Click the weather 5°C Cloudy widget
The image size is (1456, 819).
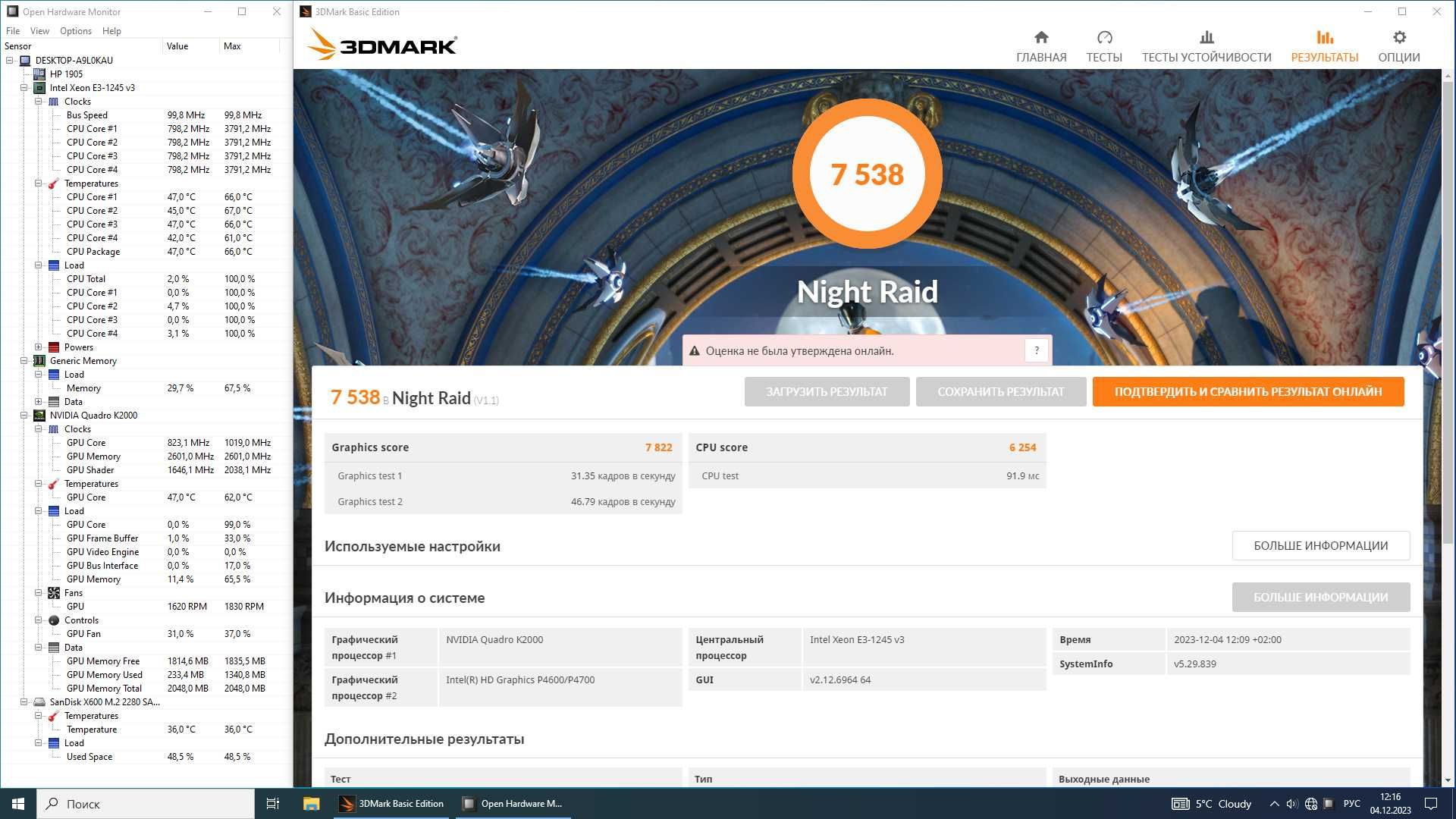click(1212, 804)
